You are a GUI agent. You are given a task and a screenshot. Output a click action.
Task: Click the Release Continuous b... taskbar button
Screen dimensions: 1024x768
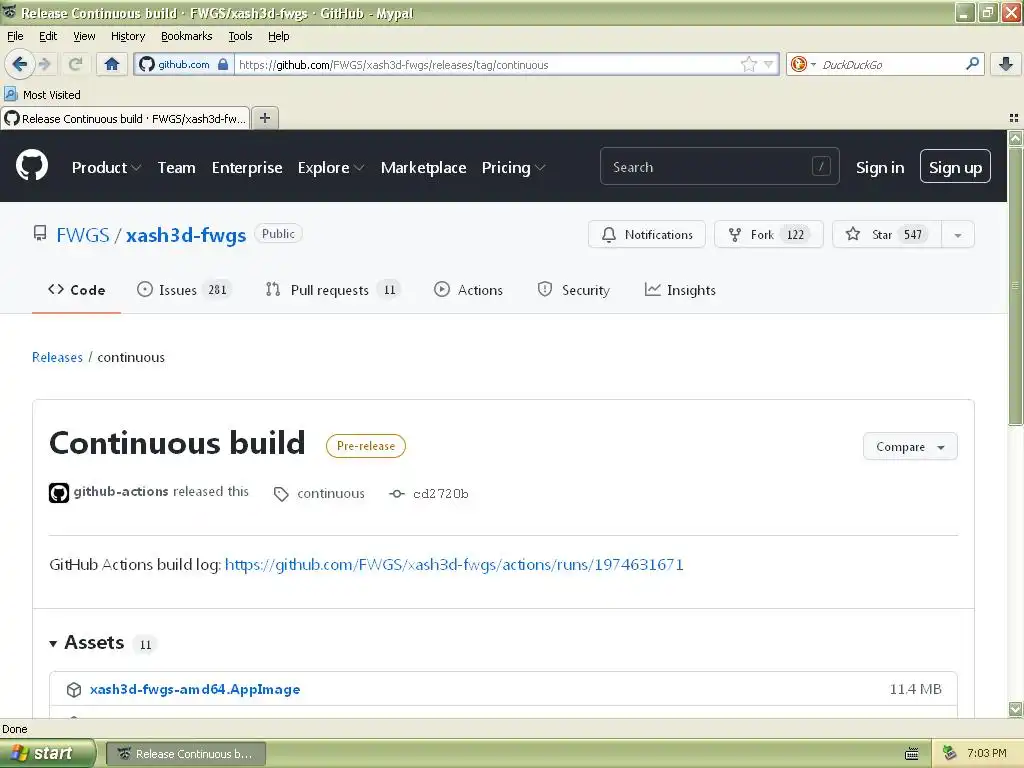(x=185, y=754)
